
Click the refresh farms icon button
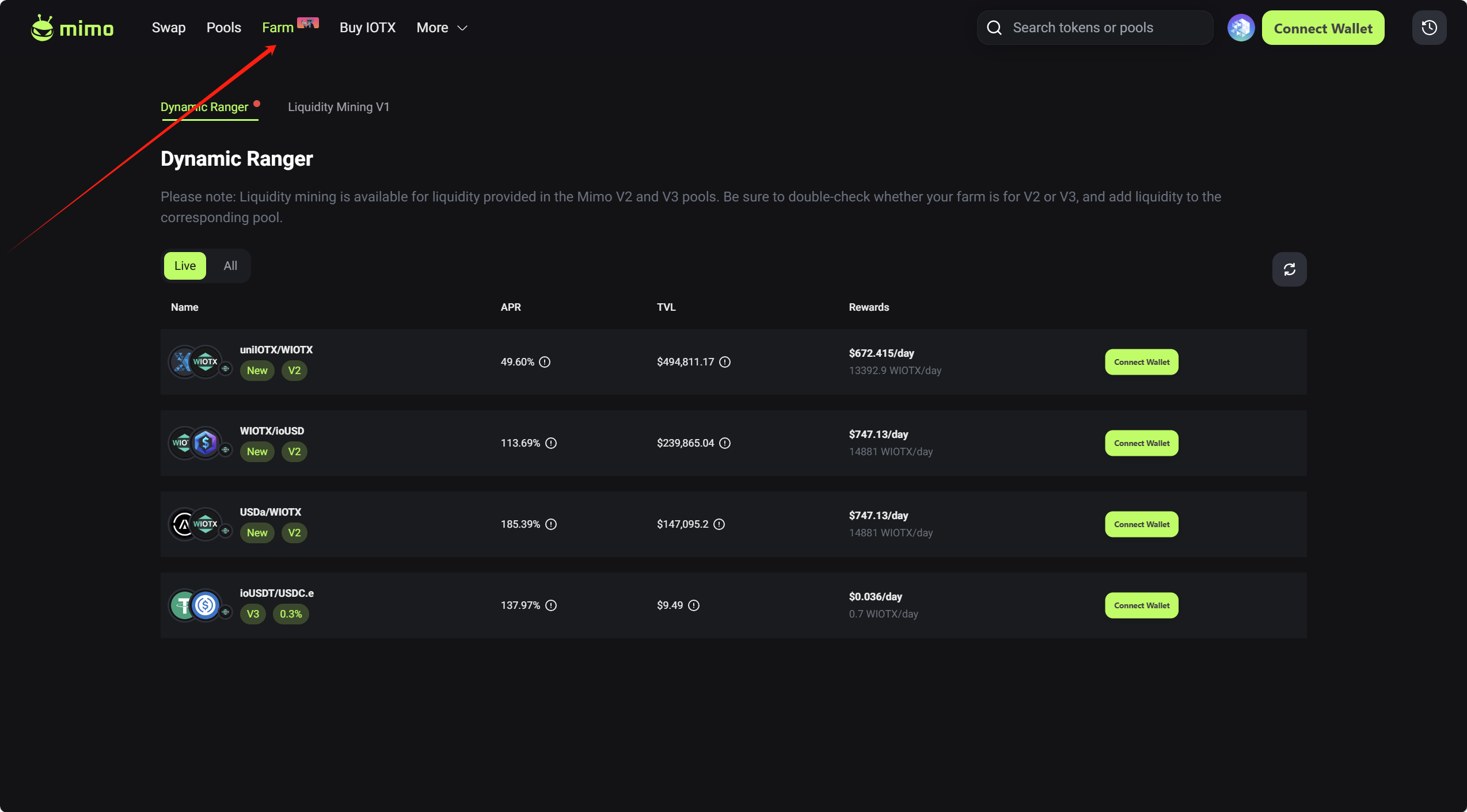point(1289,269)
